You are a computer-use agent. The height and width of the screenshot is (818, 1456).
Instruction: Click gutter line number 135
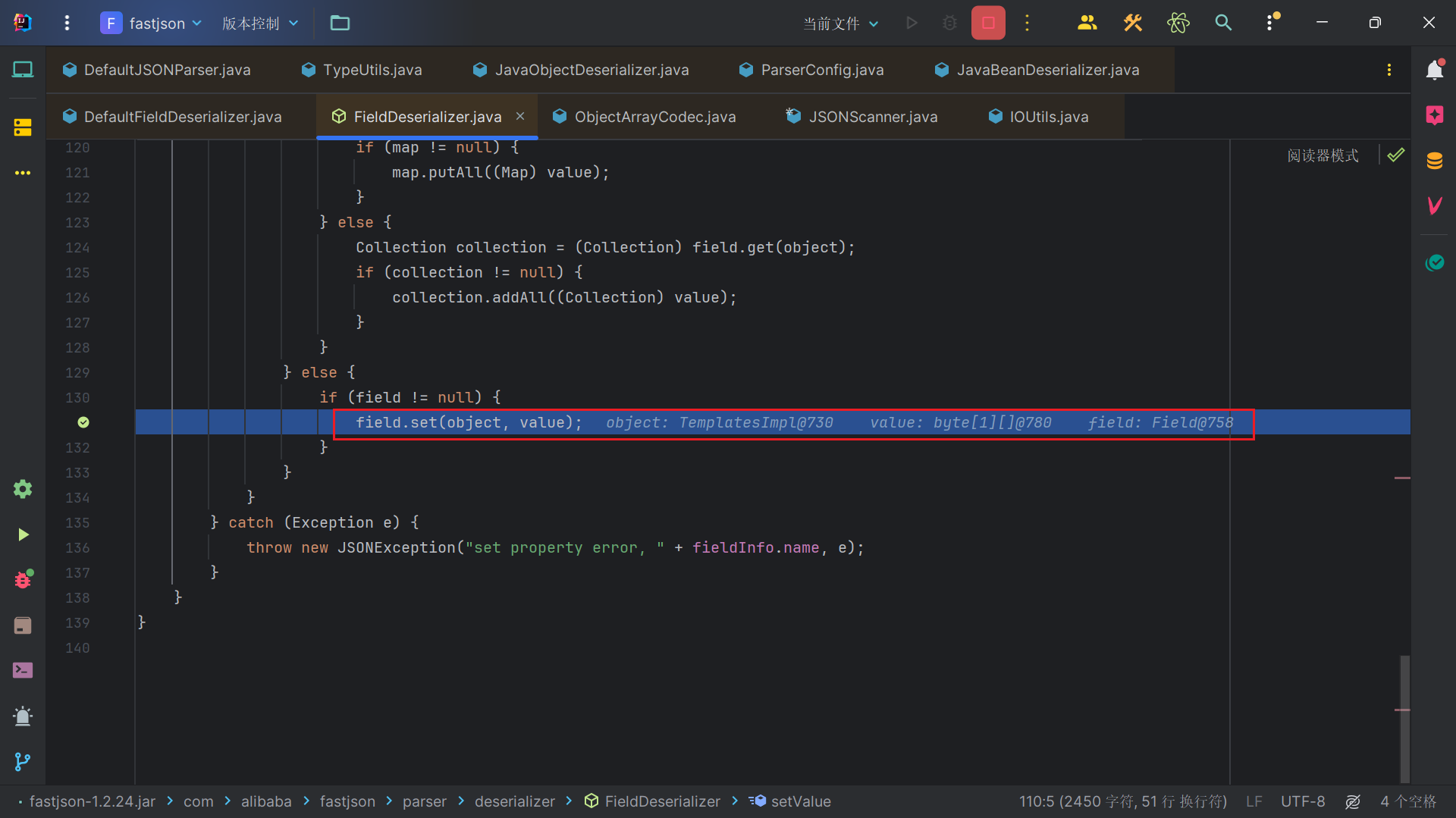pyautogui.click(x=77, y=522)
